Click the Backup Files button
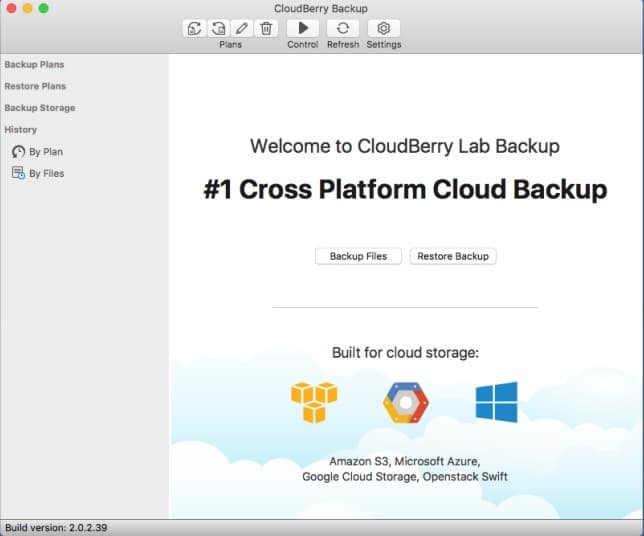 358,256
